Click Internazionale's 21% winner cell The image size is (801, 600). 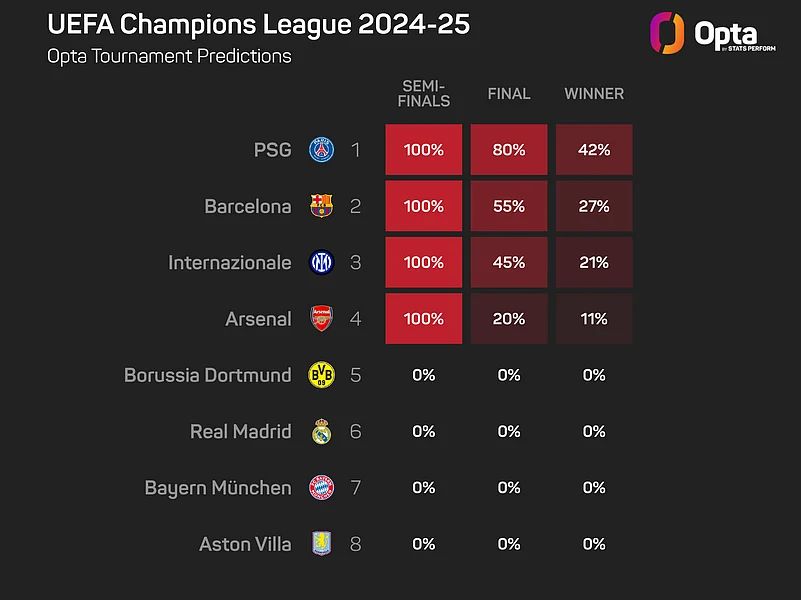pyautogui.click(x=594, y=263)
